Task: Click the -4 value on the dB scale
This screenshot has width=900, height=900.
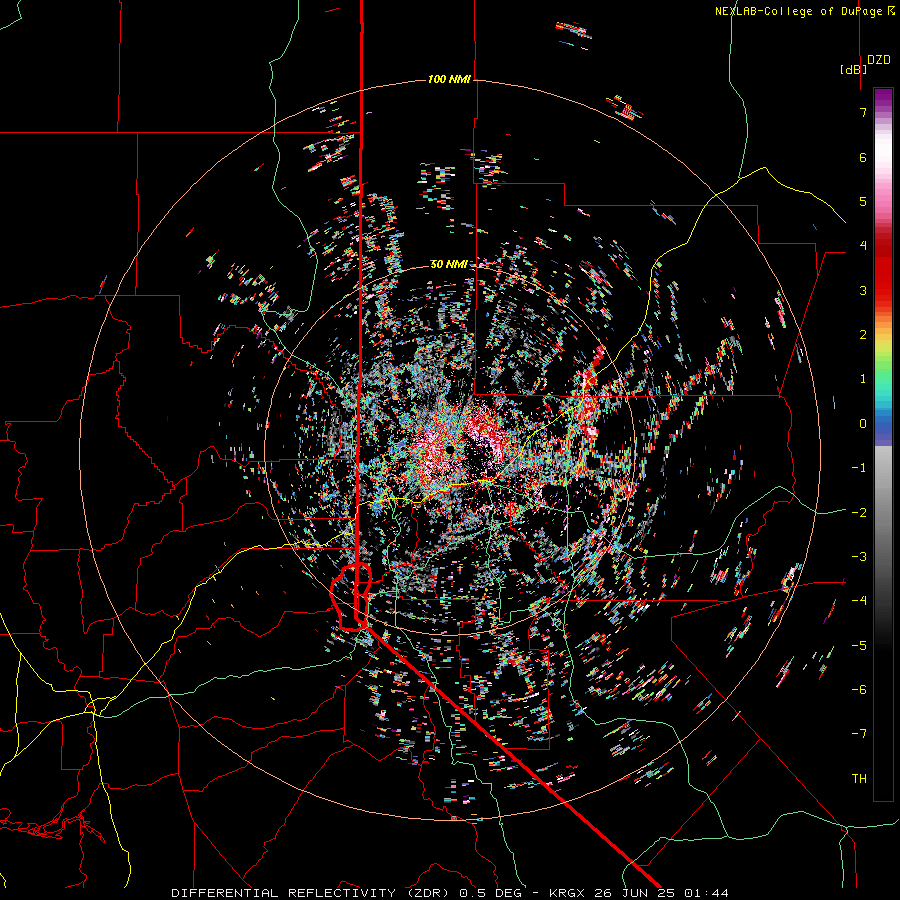Action: 859,601
